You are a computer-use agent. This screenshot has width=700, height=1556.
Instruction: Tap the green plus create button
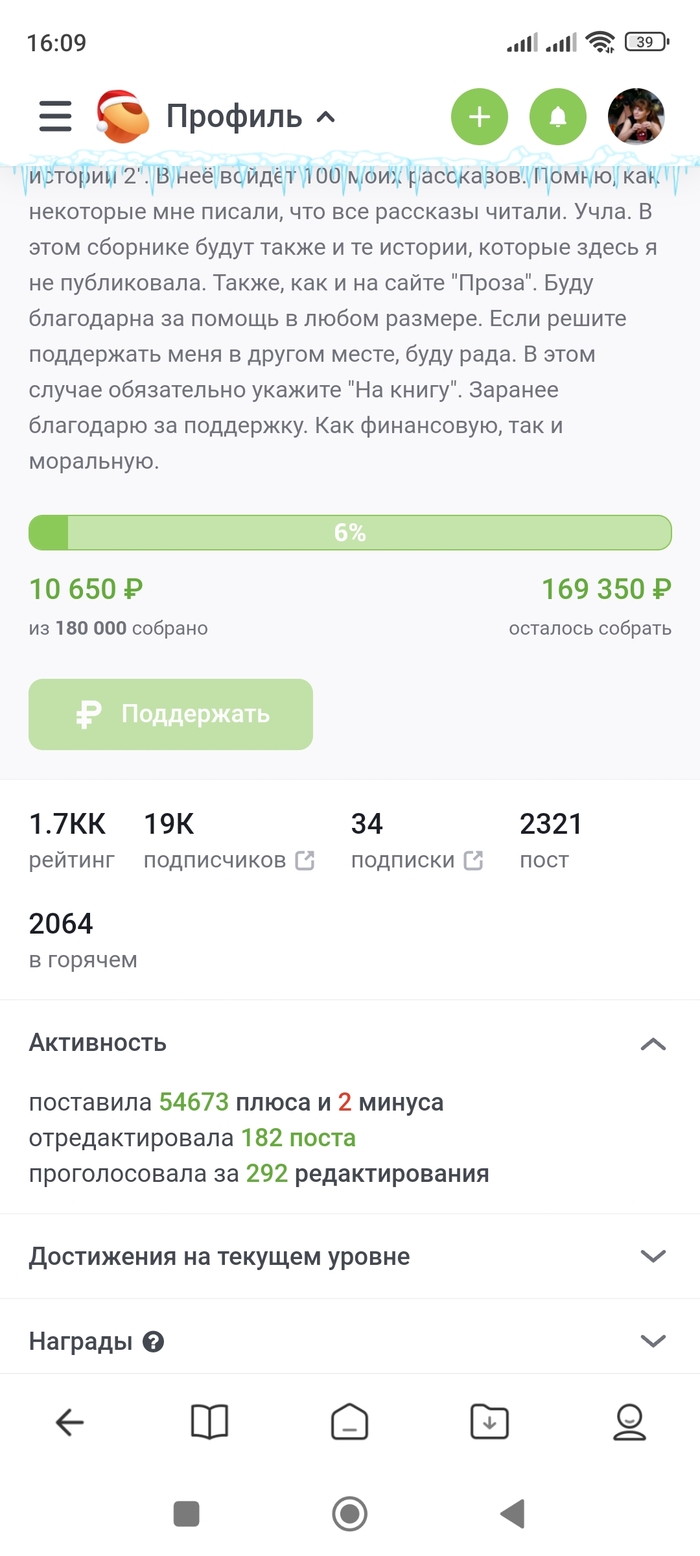tap(480, 117)
